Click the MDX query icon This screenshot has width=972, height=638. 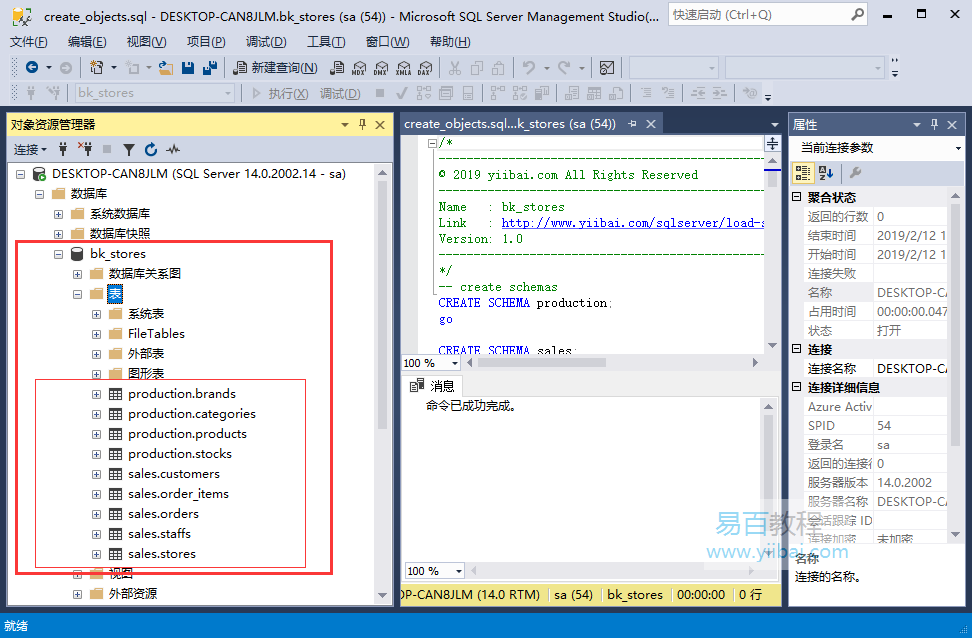[x=358, y=68]
